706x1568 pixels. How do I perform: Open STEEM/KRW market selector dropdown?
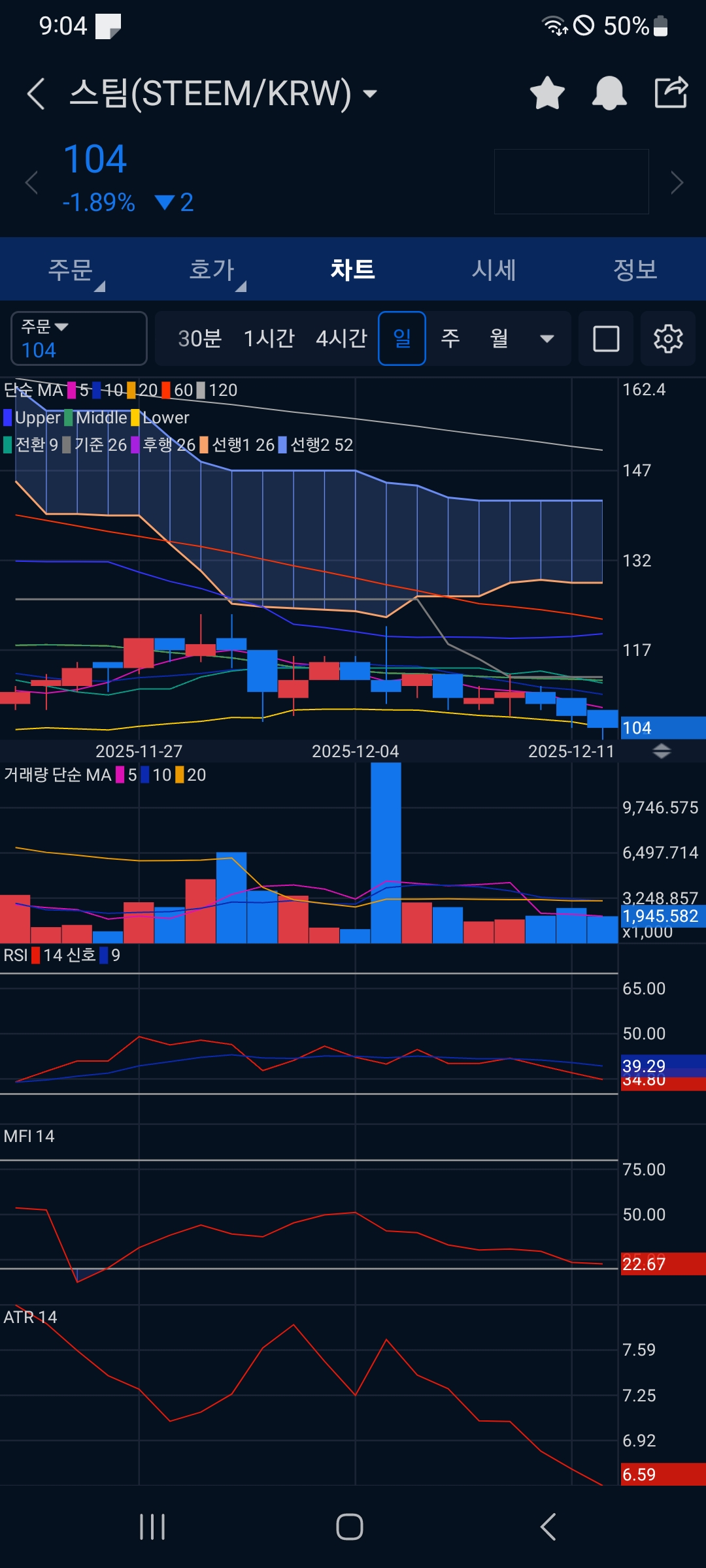tap(370, 93)
